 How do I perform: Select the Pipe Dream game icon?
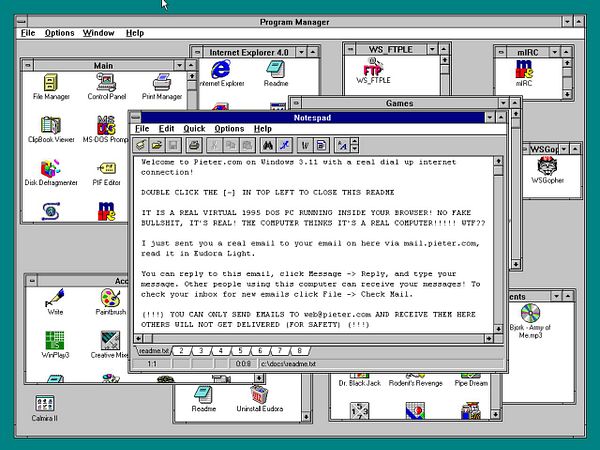pyautogui.click(x=471, y=380)
